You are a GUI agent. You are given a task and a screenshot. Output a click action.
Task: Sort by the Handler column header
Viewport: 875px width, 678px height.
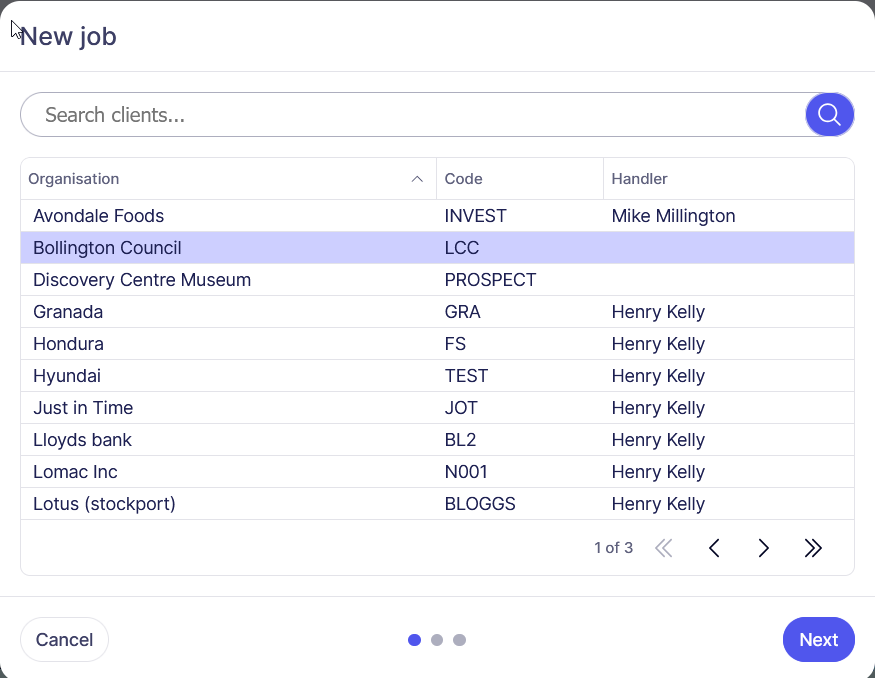tap(640, 179)
